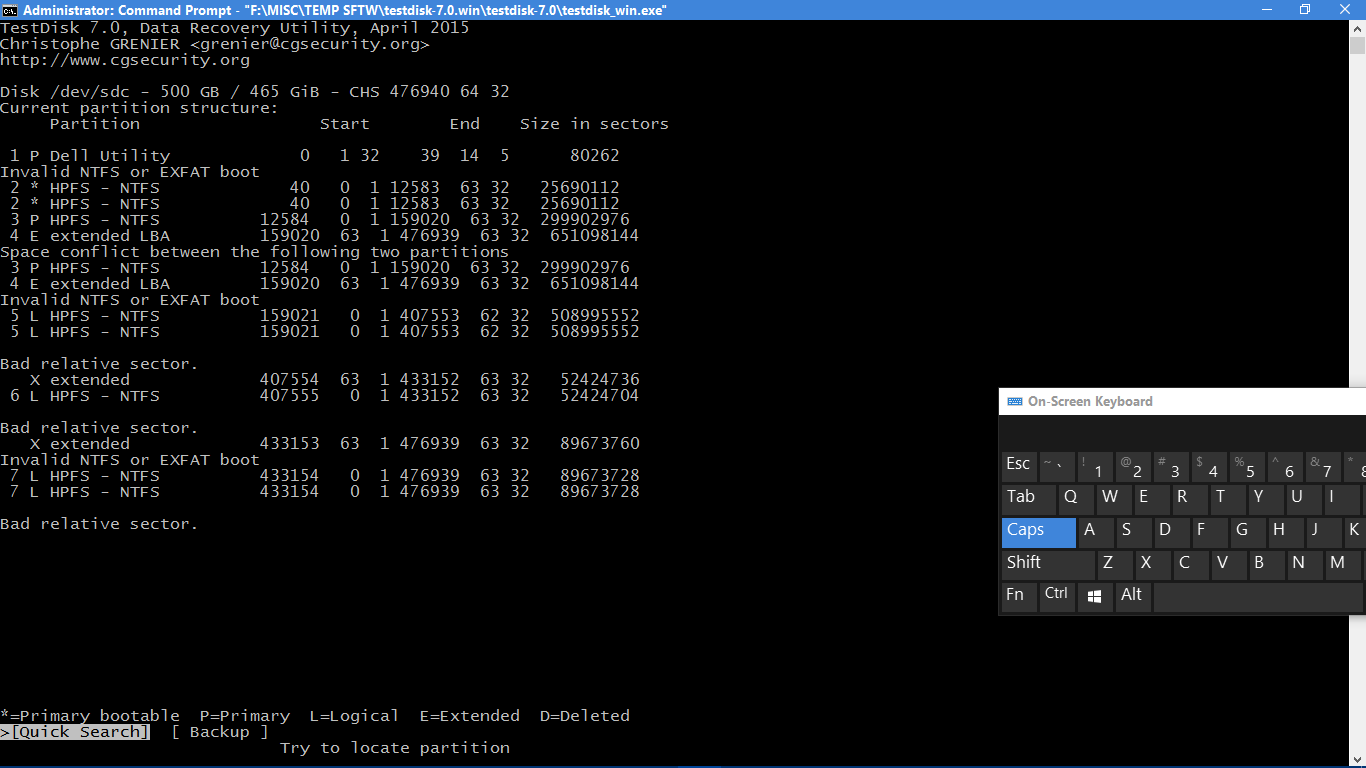This screenshot has height=768, width=1366.
Task: Click the 'Size in sectors' column header
Action: tap(595, 124)
